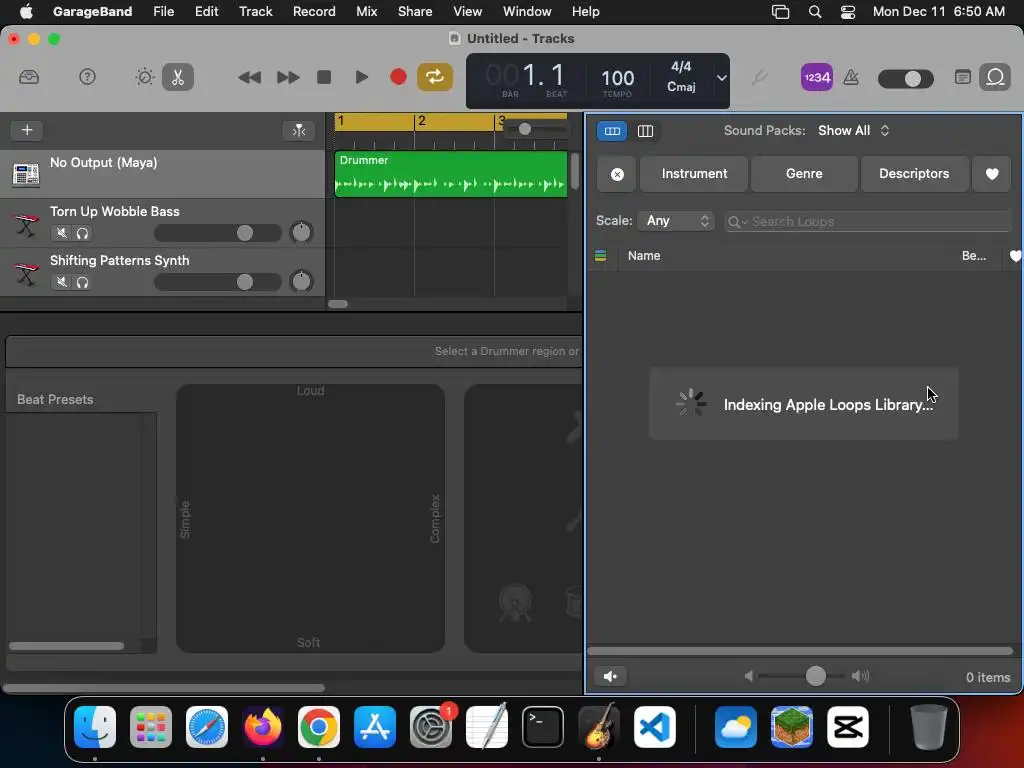Open the Notepad icon in toolbar
Screen dimensions: 1024x768
pyautogui.click(x=963, y=77)
